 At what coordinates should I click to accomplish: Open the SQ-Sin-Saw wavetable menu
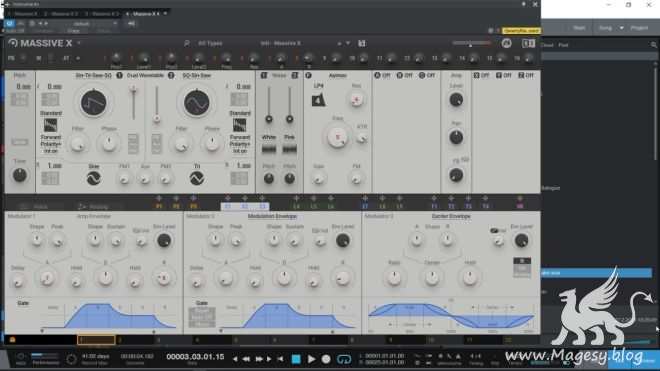(197, 75)
